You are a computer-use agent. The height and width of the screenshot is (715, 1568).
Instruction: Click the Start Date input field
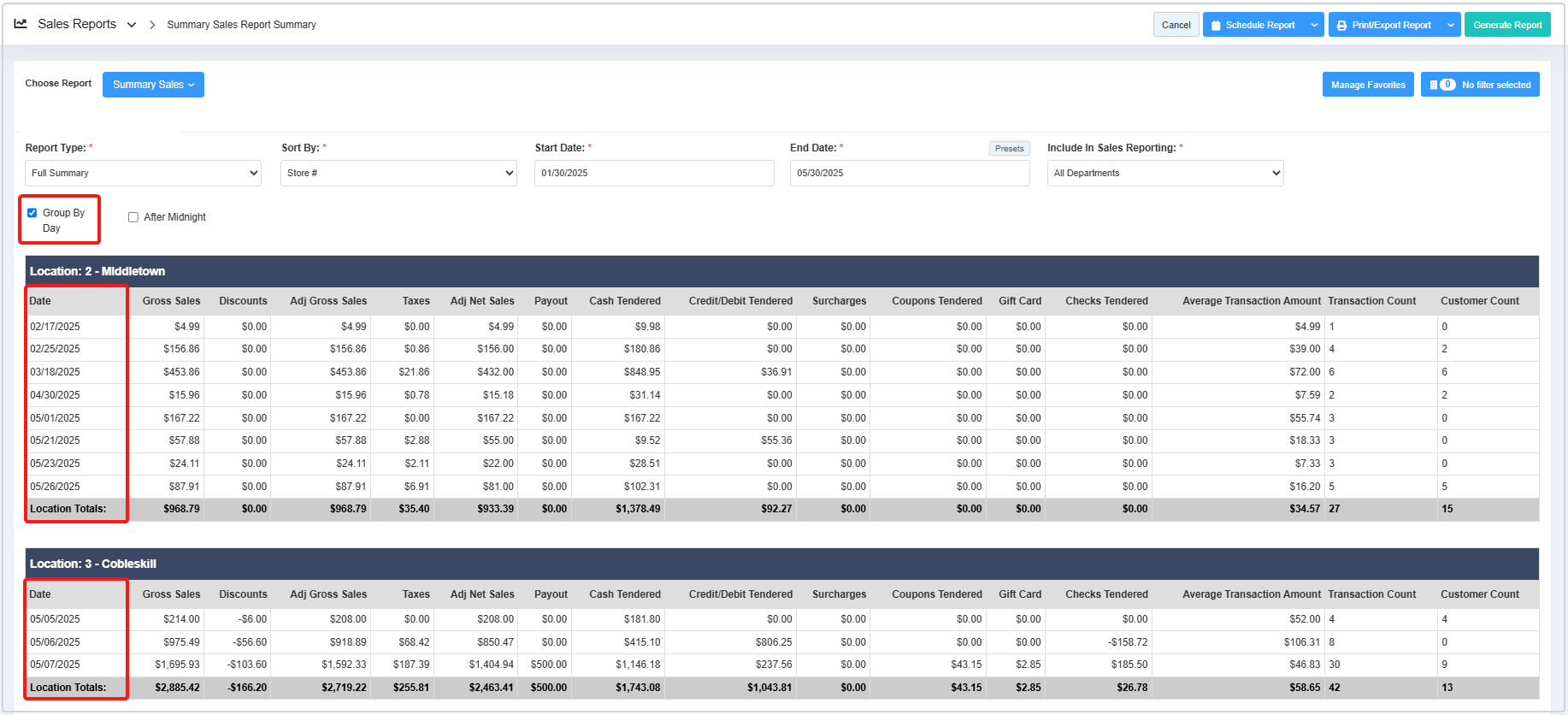654,173
